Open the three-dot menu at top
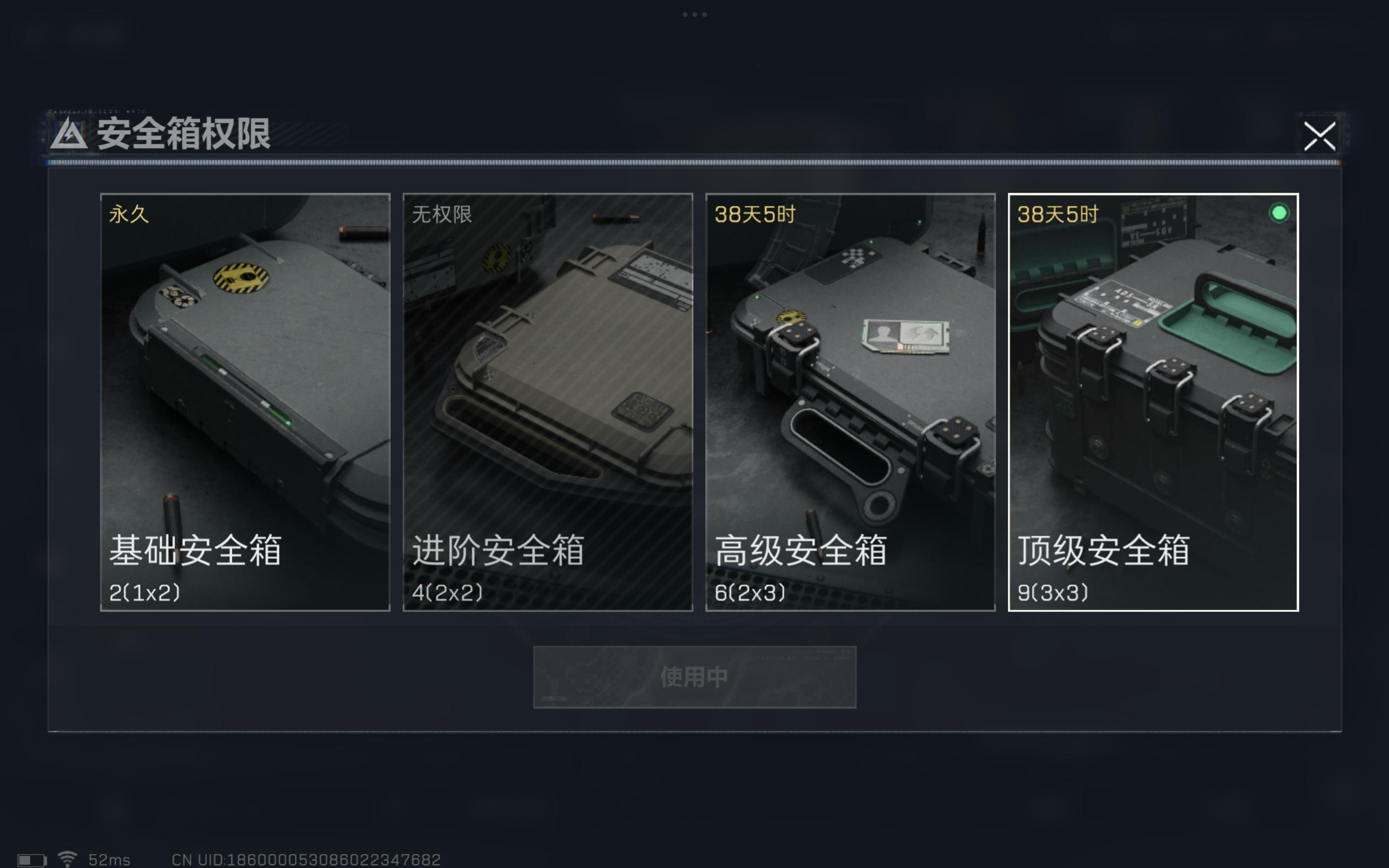This screenshot has height=868, width=1389. click(x=694, y=14)
